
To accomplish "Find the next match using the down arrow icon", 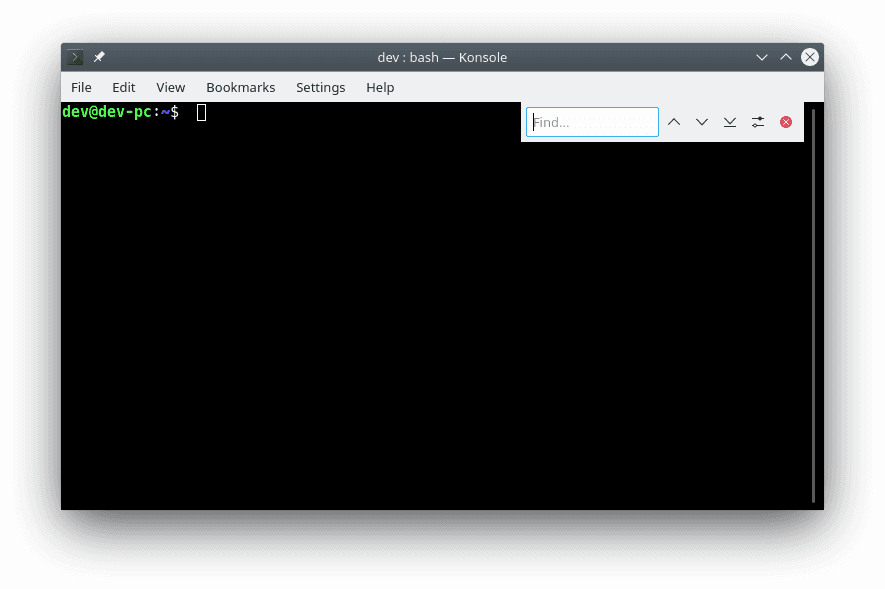I will tap(702, 121).
